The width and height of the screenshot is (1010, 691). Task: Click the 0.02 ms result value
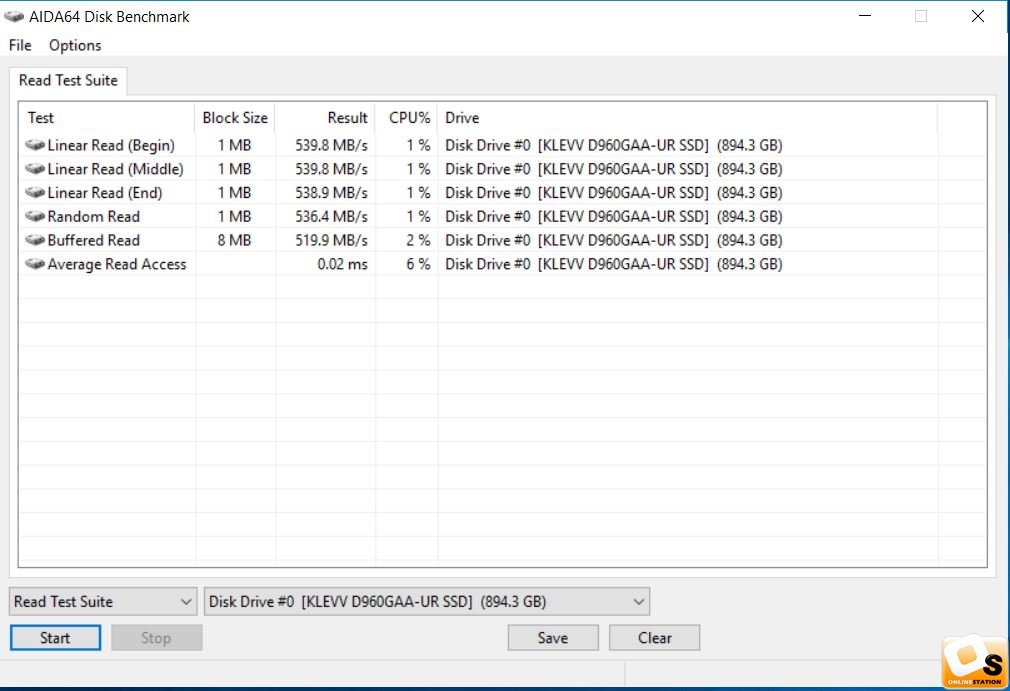[343, 264]
